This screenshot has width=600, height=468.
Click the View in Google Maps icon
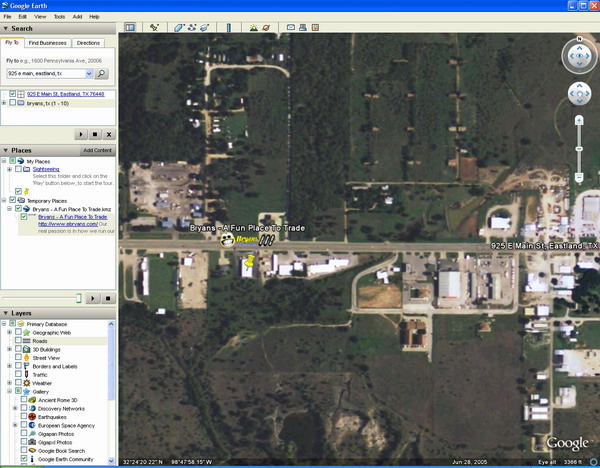[315, 28]
